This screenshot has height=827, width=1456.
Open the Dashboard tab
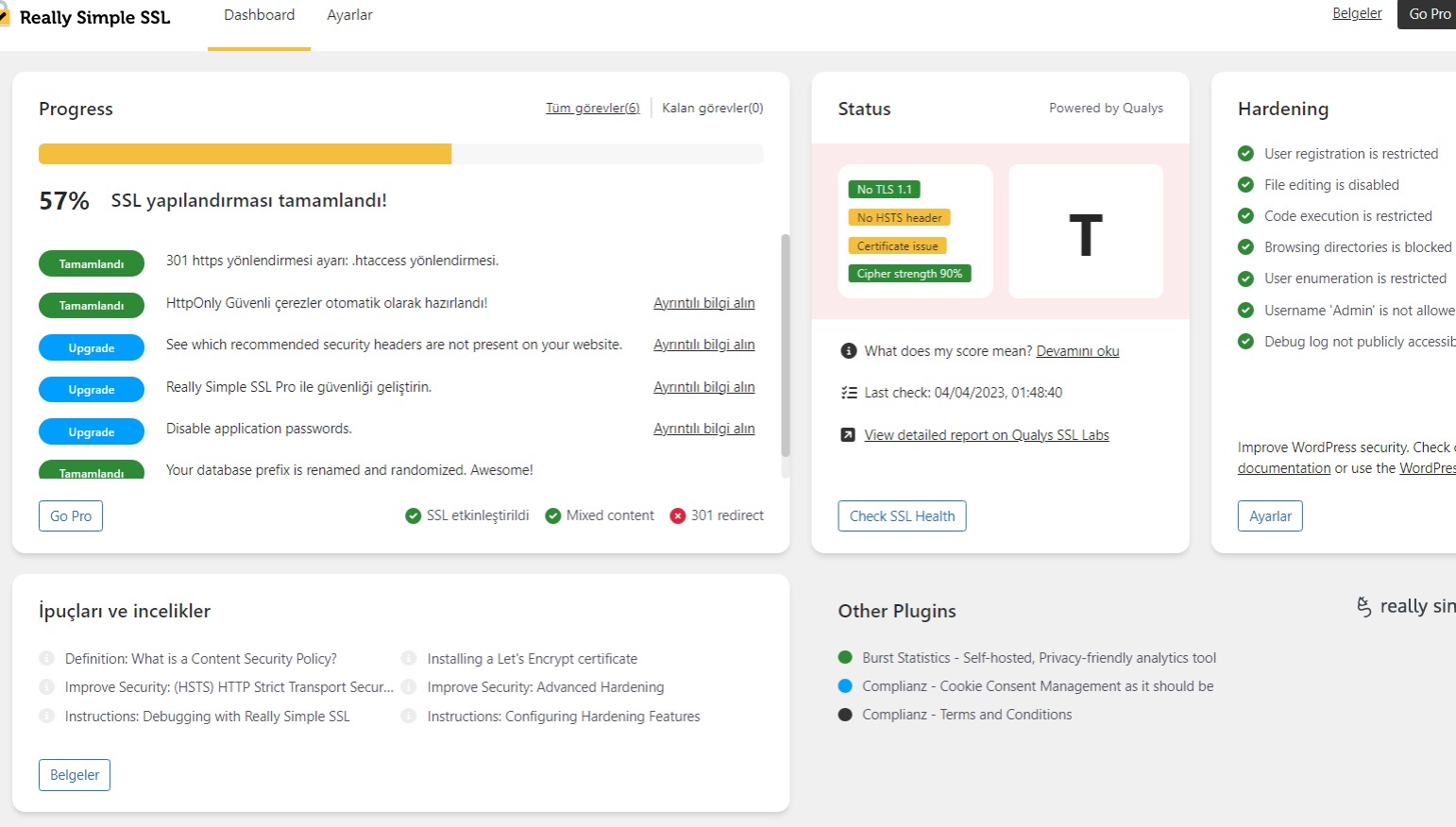[x=259, y=15]
